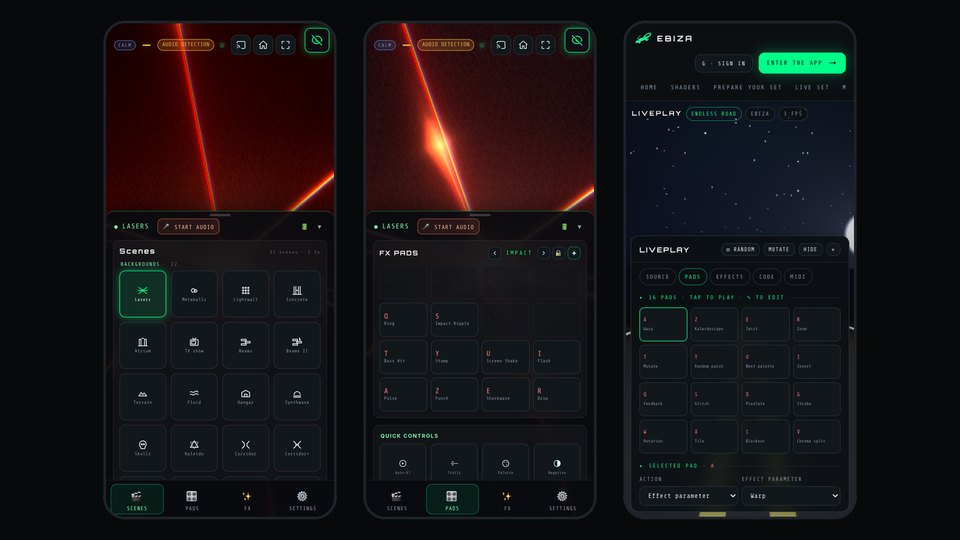The image size is (960, 540).
Task: Select the Endless Road preset chip
Action: tap(714, 114)
